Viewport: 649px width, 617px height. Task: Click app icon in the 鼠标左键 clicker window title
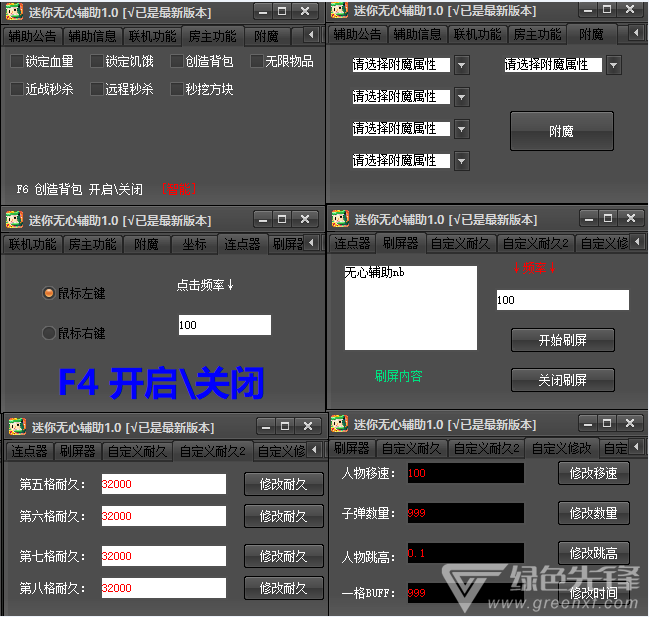tap(14, 219)
